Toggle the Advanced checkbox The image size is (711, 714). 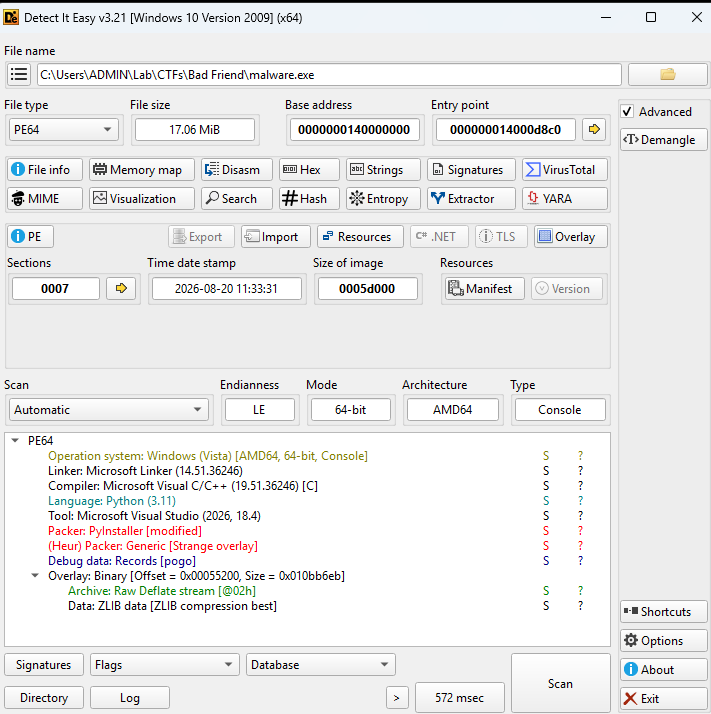[627, 112]
